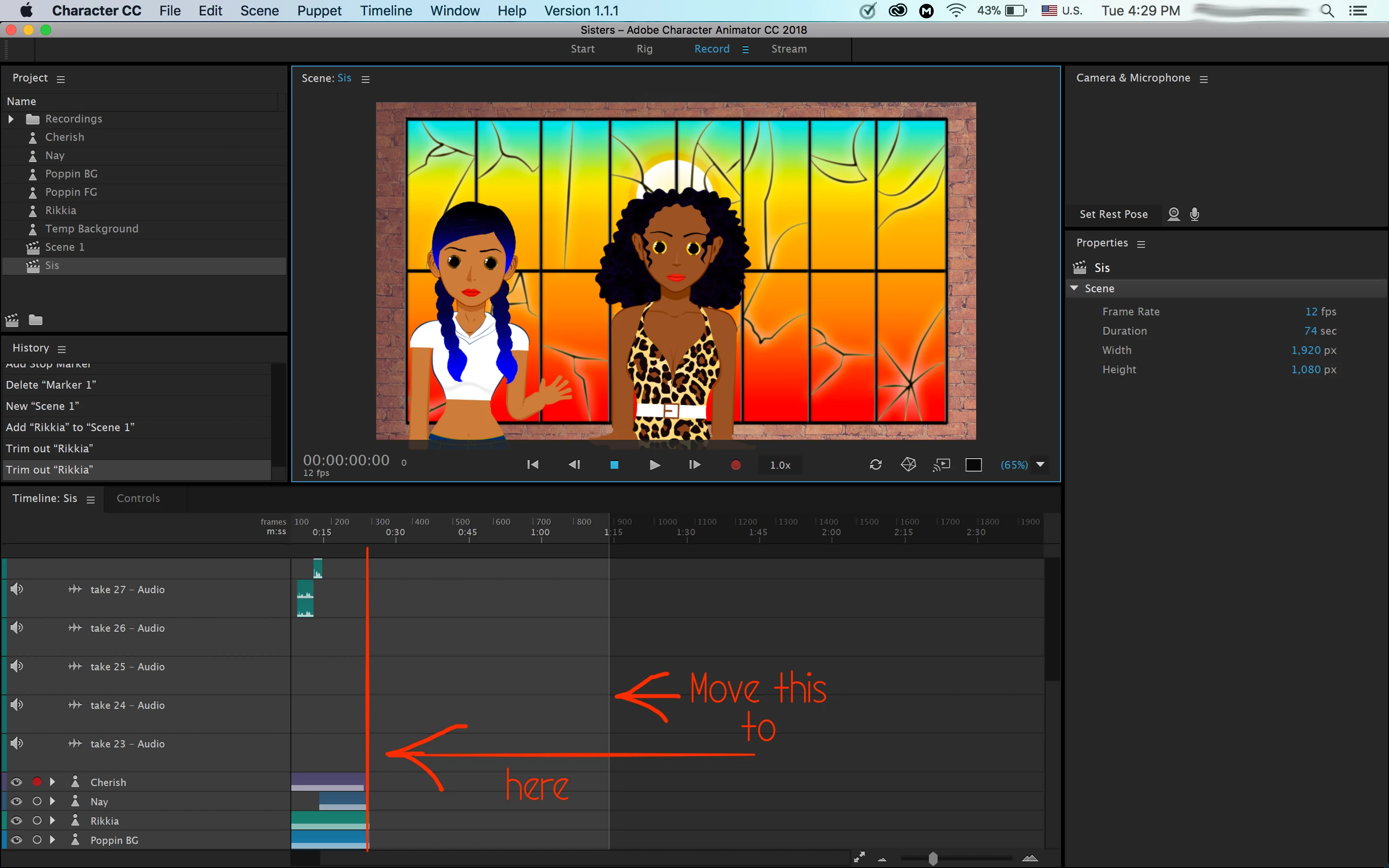Click the new scene clapboard icon in the Project panel
The height and width of the screenshot is (868, 1389).
click(12, 320)
